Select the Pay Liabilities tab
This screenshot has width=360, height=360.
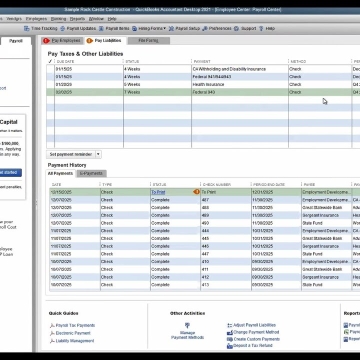coord(105,41)
